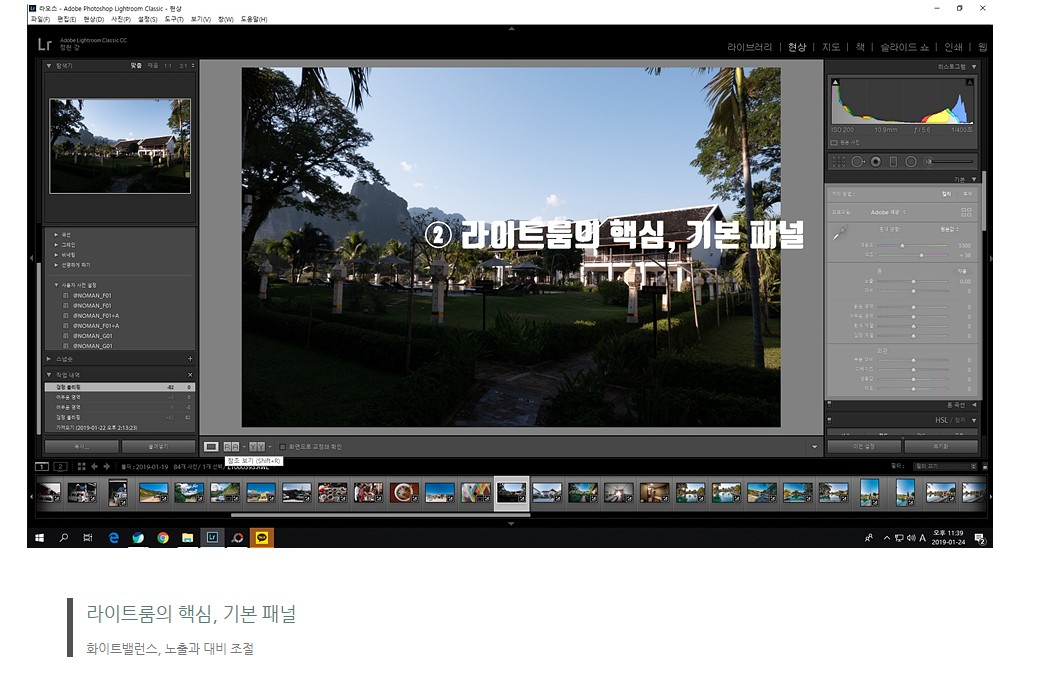Open the File menu
The height and width of the screenshot is (681, 1037).
40,19
